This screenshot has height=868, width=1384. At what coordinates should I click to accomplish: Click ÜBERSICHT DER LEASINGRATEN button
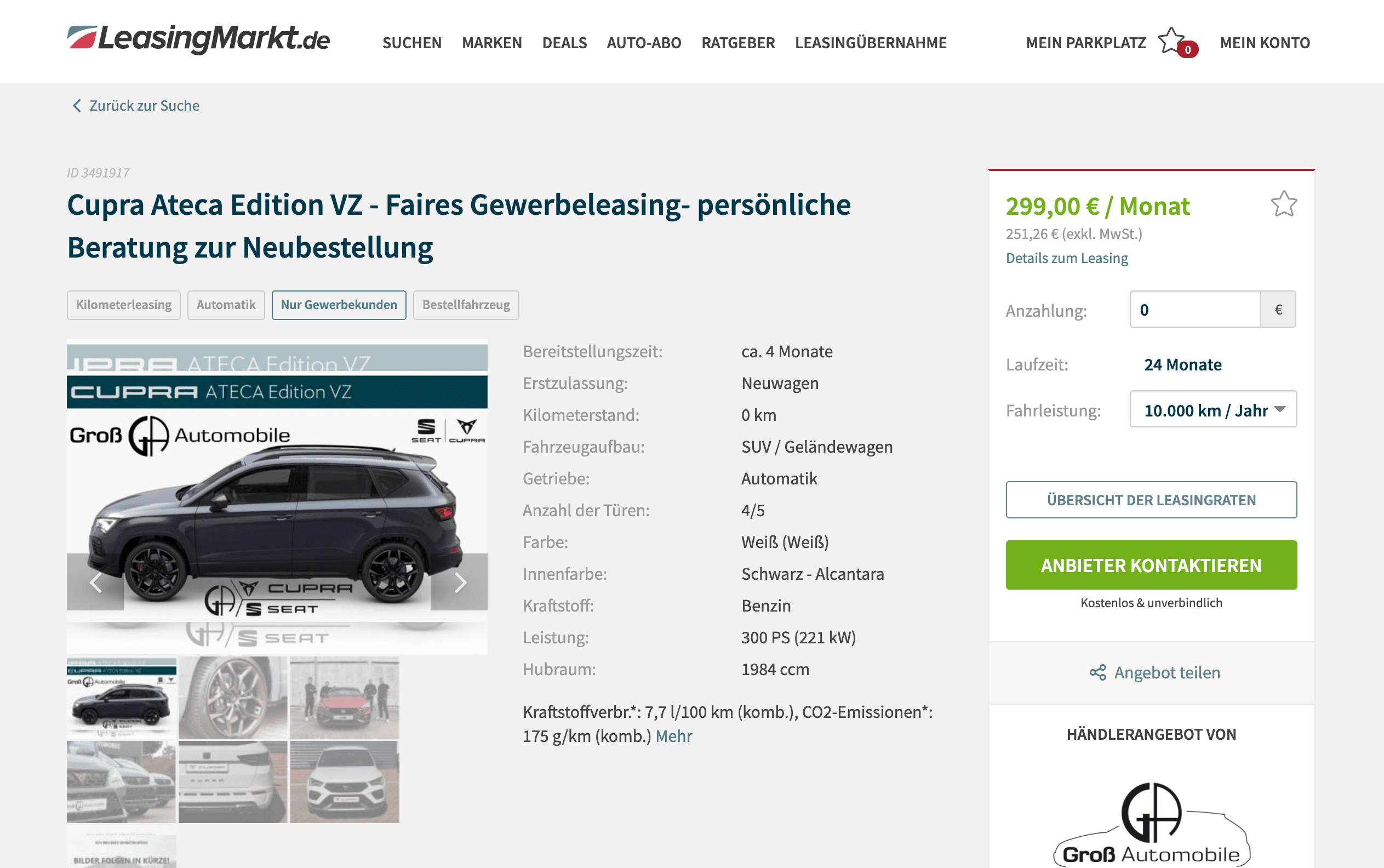1151,499
